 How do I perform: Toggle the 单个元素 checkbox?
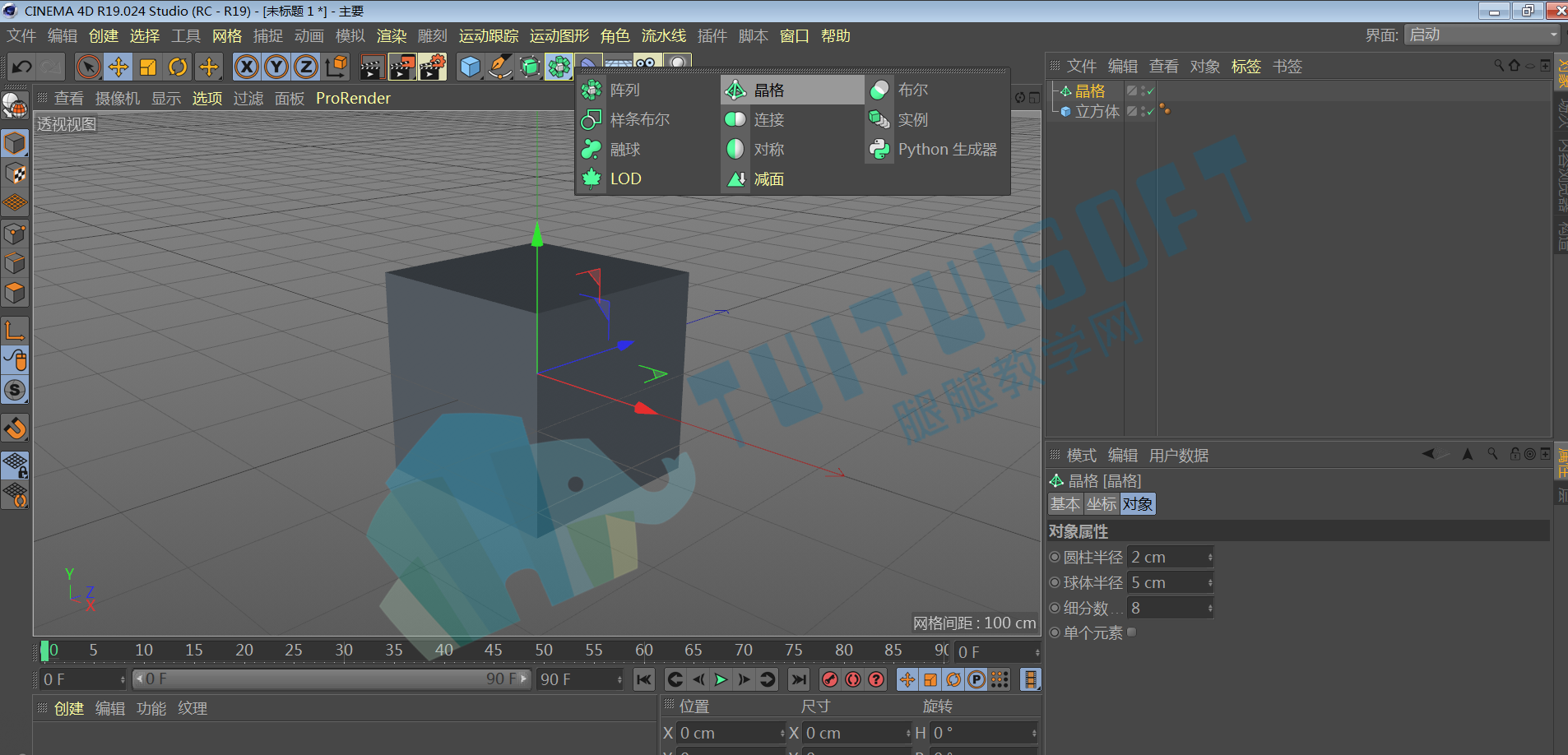click(x=1132, y=632)
